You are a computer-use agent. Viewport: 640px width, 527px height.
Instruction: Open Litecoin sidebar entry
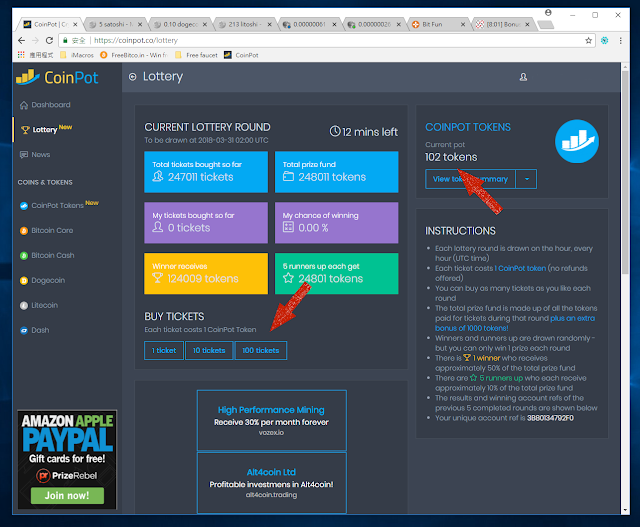(x=44, y=305)
